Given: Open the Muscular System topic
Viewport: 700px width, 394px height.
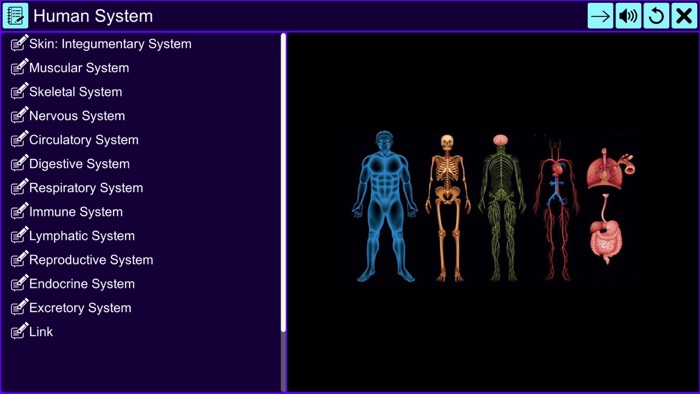Looking at the screenshot, I should coord(79,68).
